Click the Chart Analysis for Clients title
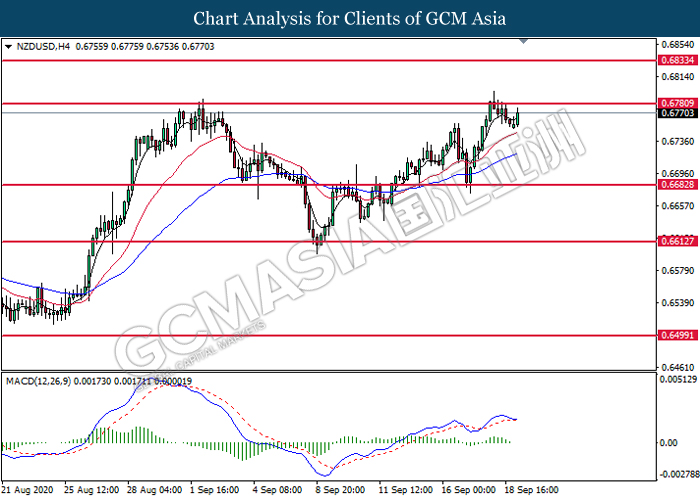 pos(350,19)
